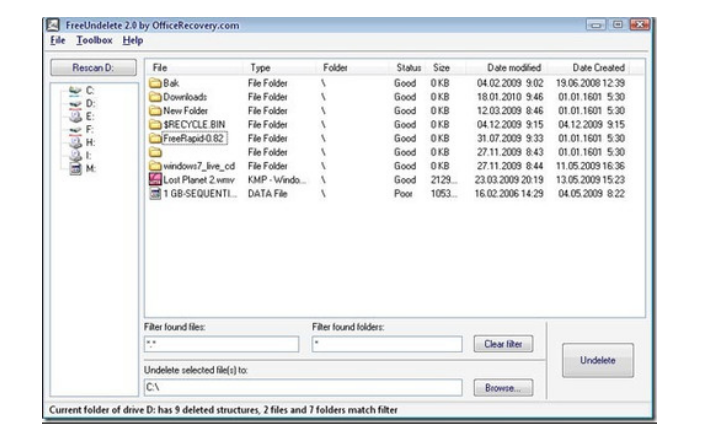The height and width of the screenshot is (442, 702).
Task: Click the windows7_live_cd folder icon
Action: pyautogui.click(x=155, y=166)
